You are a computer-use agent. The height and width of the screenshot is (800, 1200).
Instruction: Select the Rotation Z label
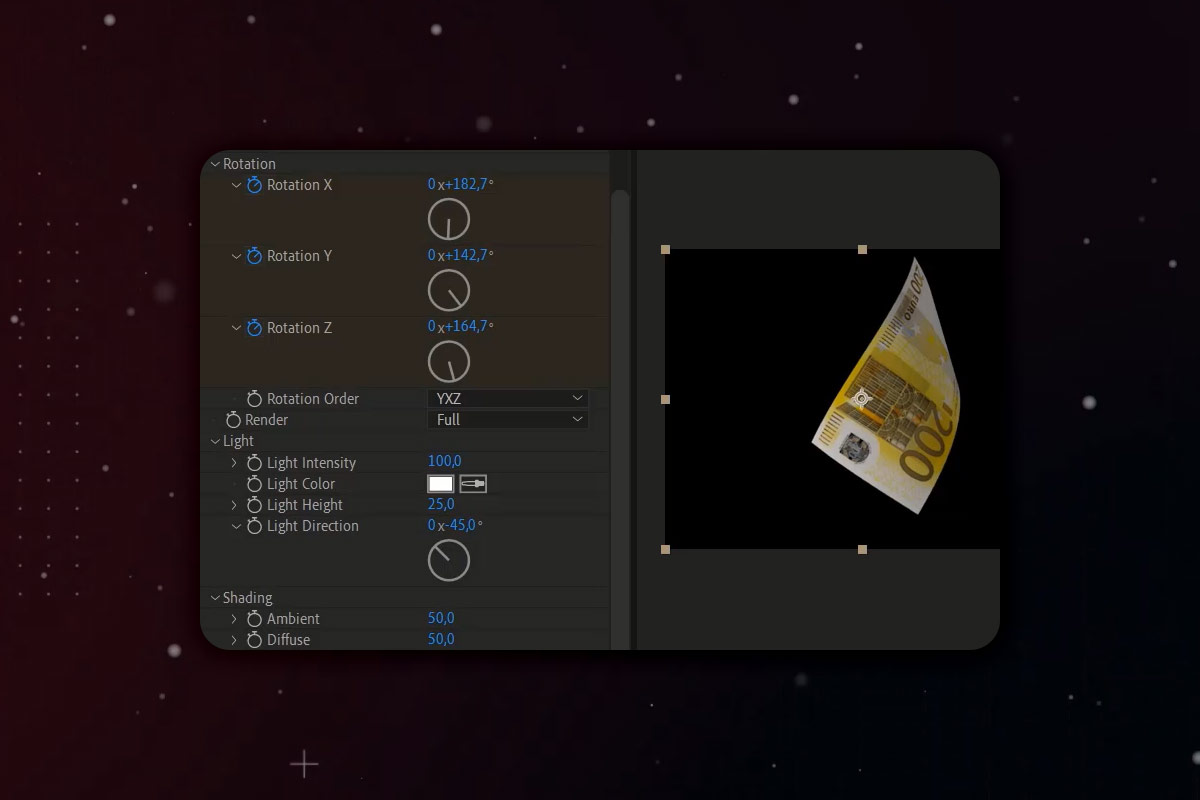click(299, 328)
